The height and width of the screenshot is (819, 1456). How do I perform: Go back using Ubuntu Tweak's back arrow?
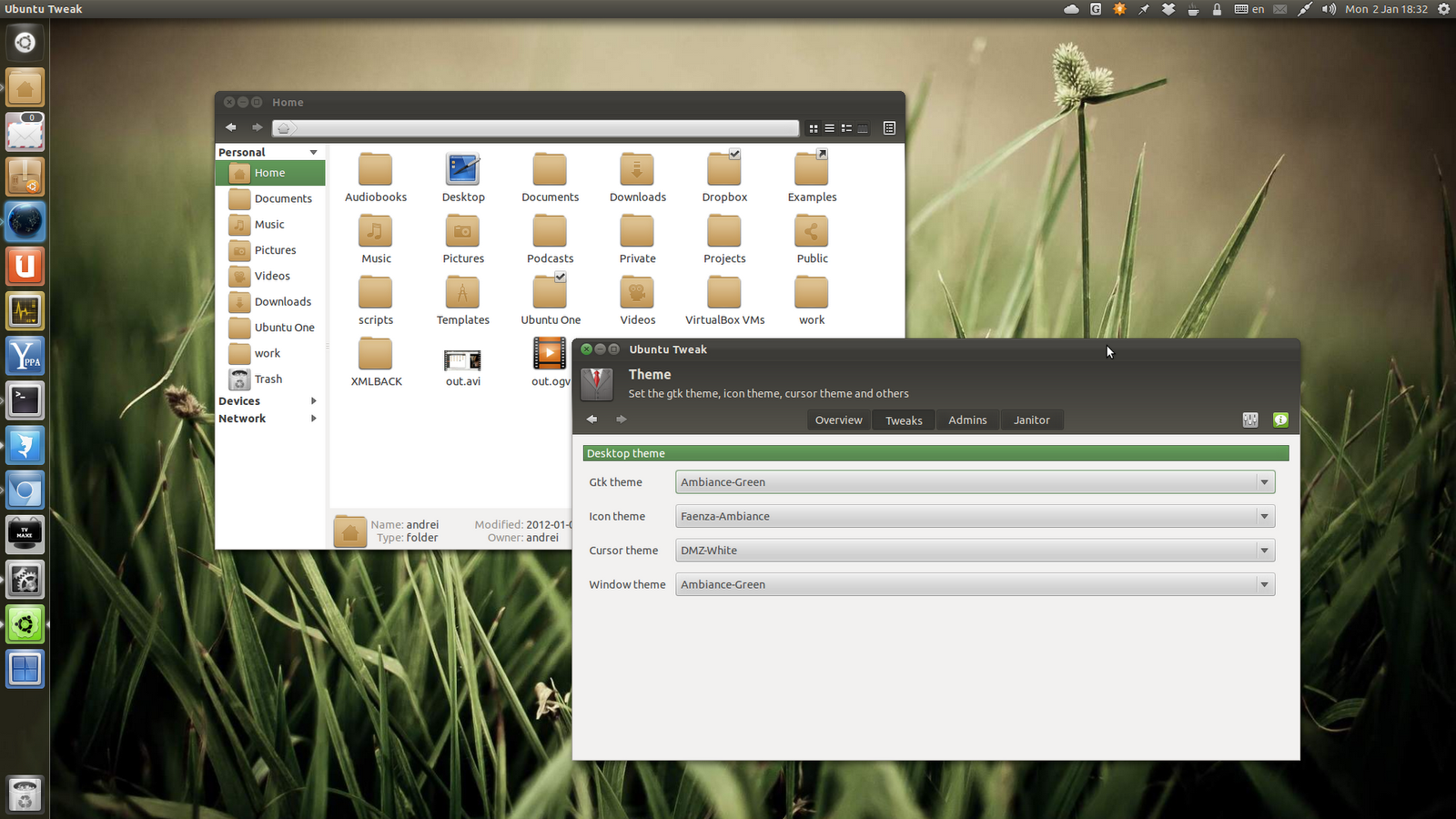tap(591, 420)
